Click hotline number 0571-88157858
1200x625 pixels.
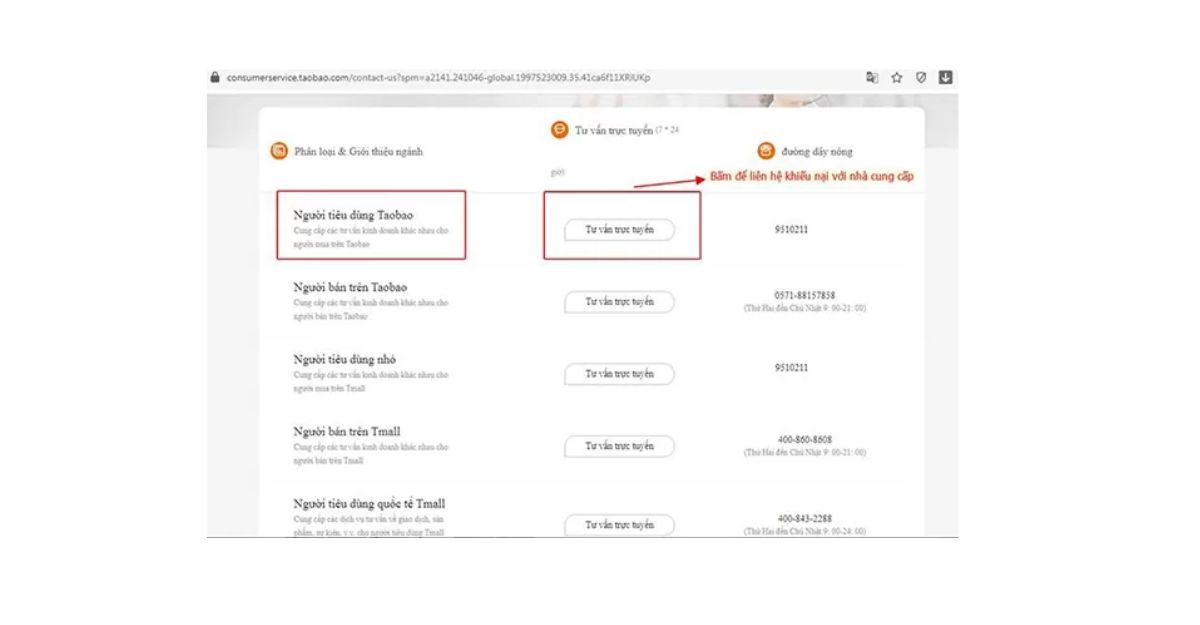point(805,295)
